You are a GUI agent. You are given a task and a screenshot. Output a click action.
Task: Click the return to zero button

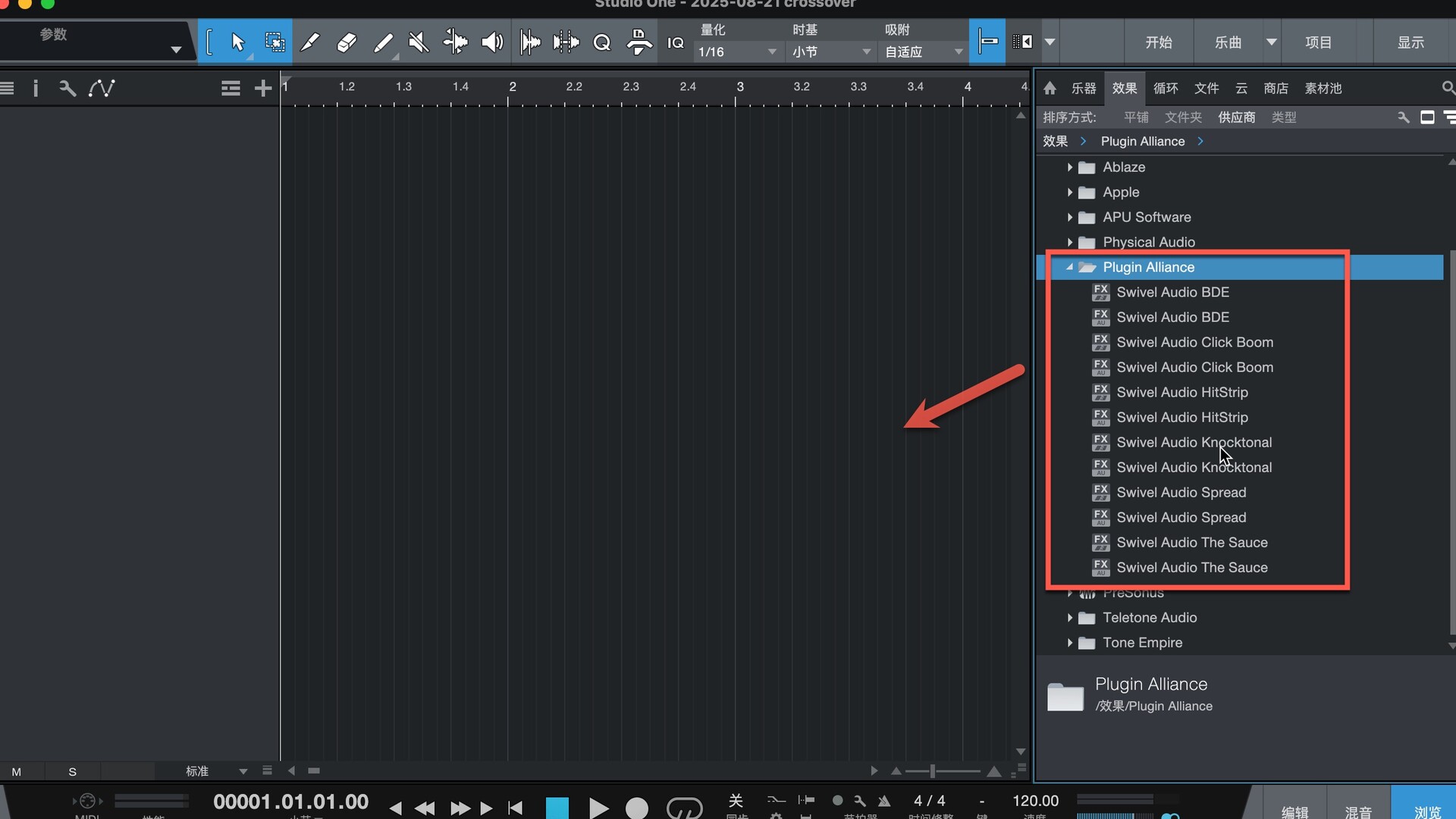coord(516,808)
